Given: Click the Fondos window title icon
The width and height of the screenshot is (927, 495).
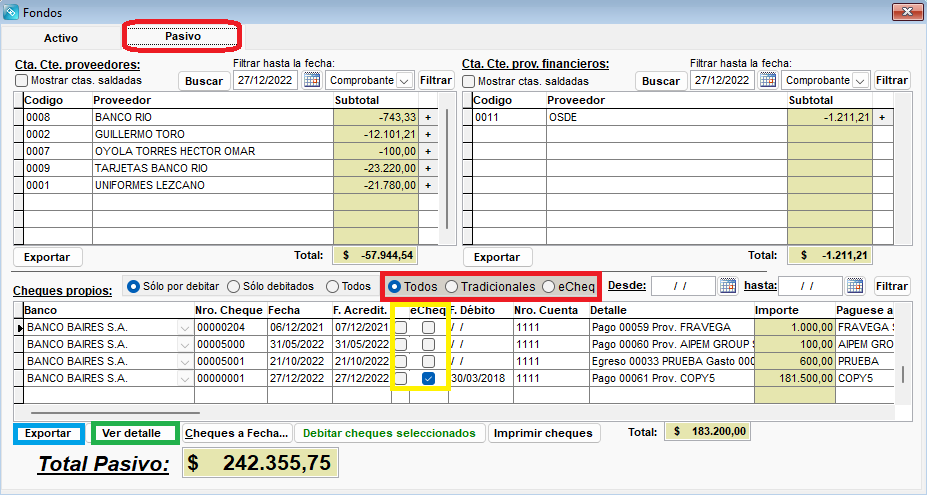Looking at the screenshot, I should [x=11, y=12].
